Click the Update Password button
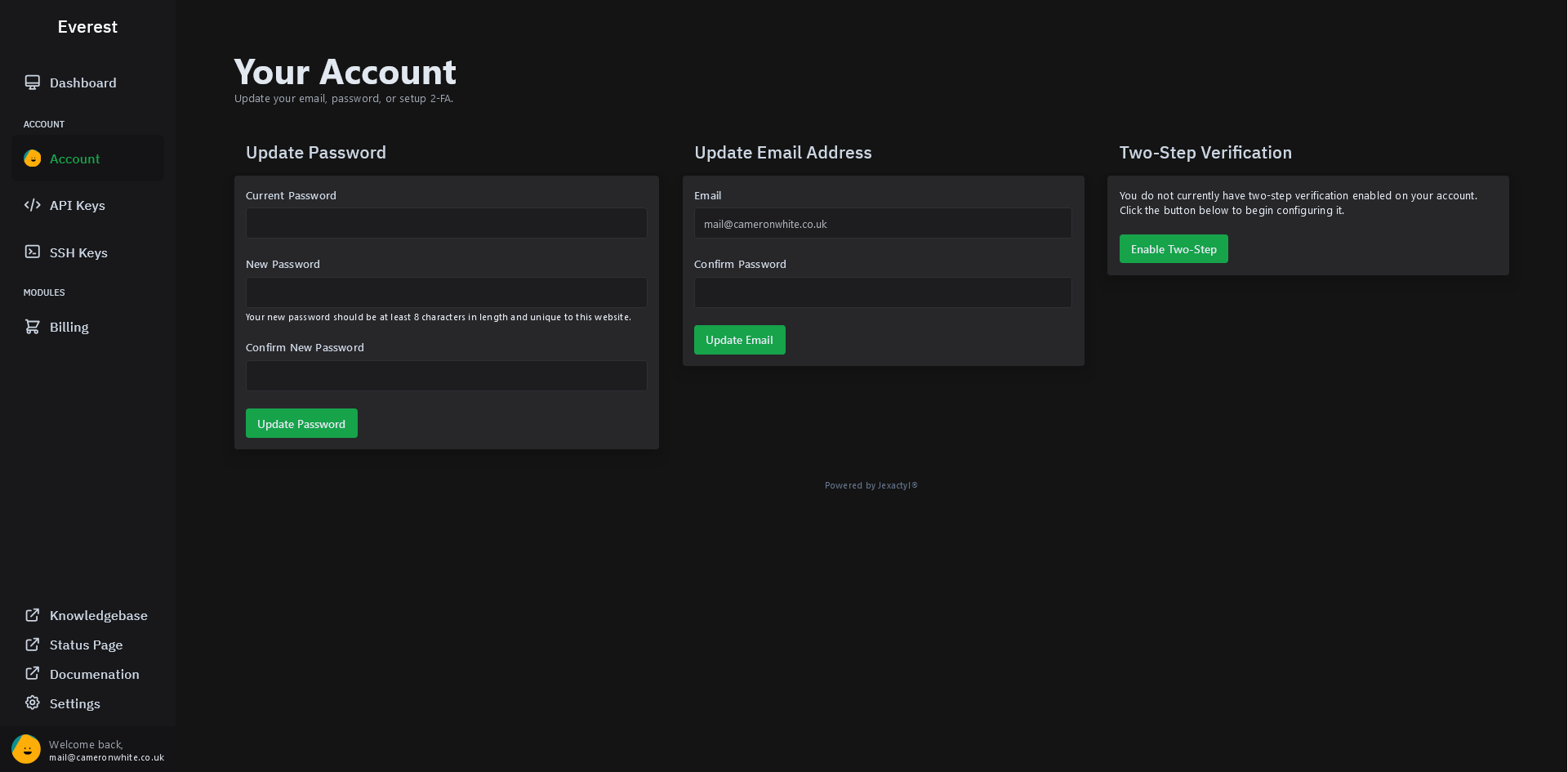 301,423
